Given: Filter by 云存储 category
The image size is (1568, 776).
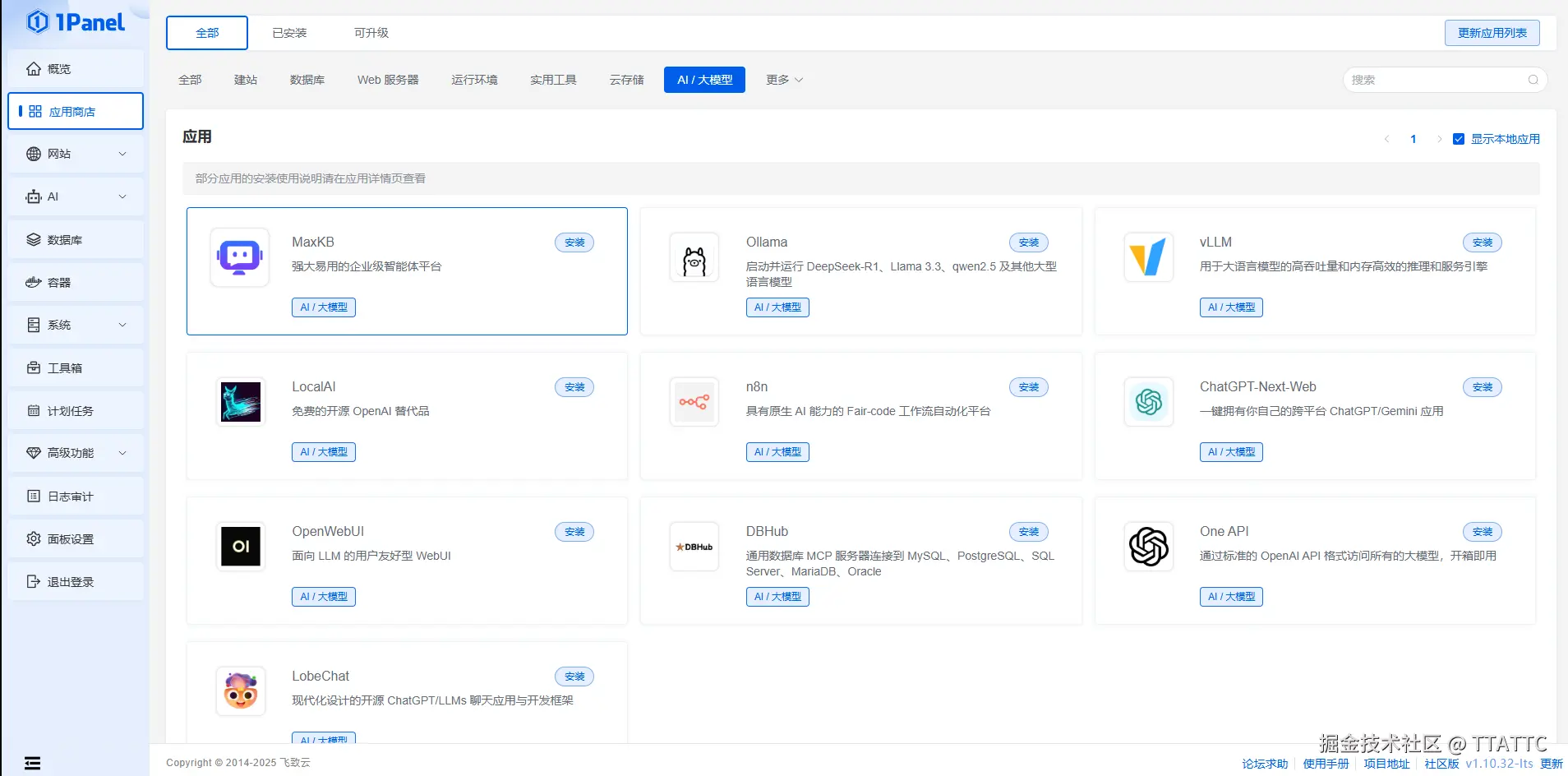Looking at the screenshot, I should 626,80.
